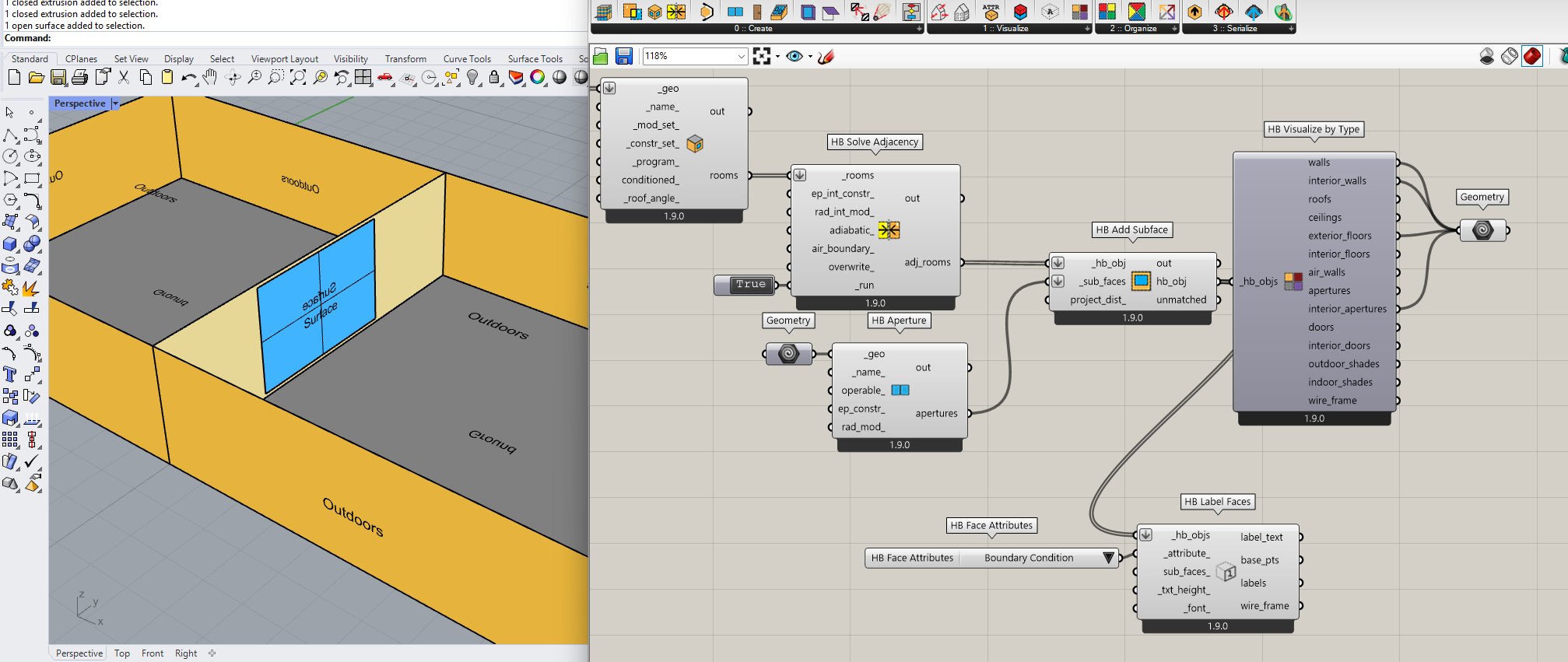Click the Pan hand tool in the toolbar
1568x662 pixels.
click(210, 77)
